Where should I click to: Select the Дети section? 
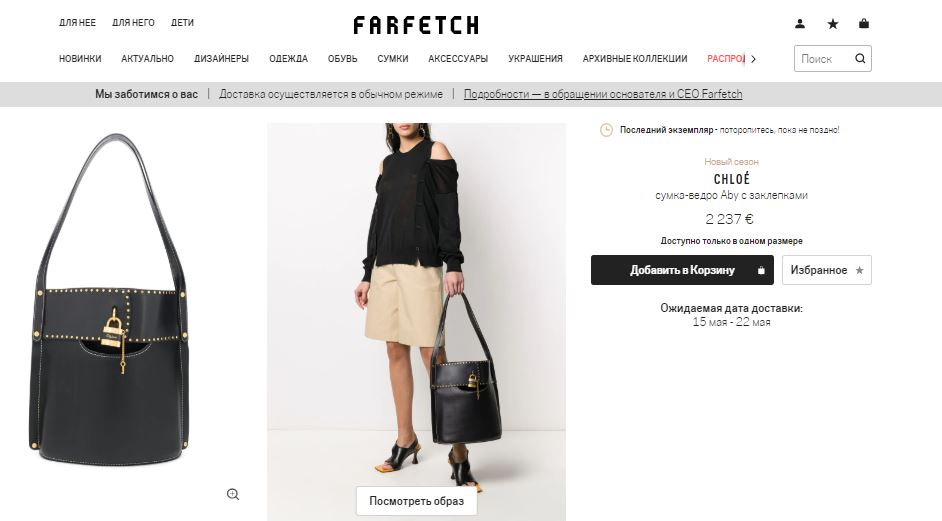coord(182,23)
